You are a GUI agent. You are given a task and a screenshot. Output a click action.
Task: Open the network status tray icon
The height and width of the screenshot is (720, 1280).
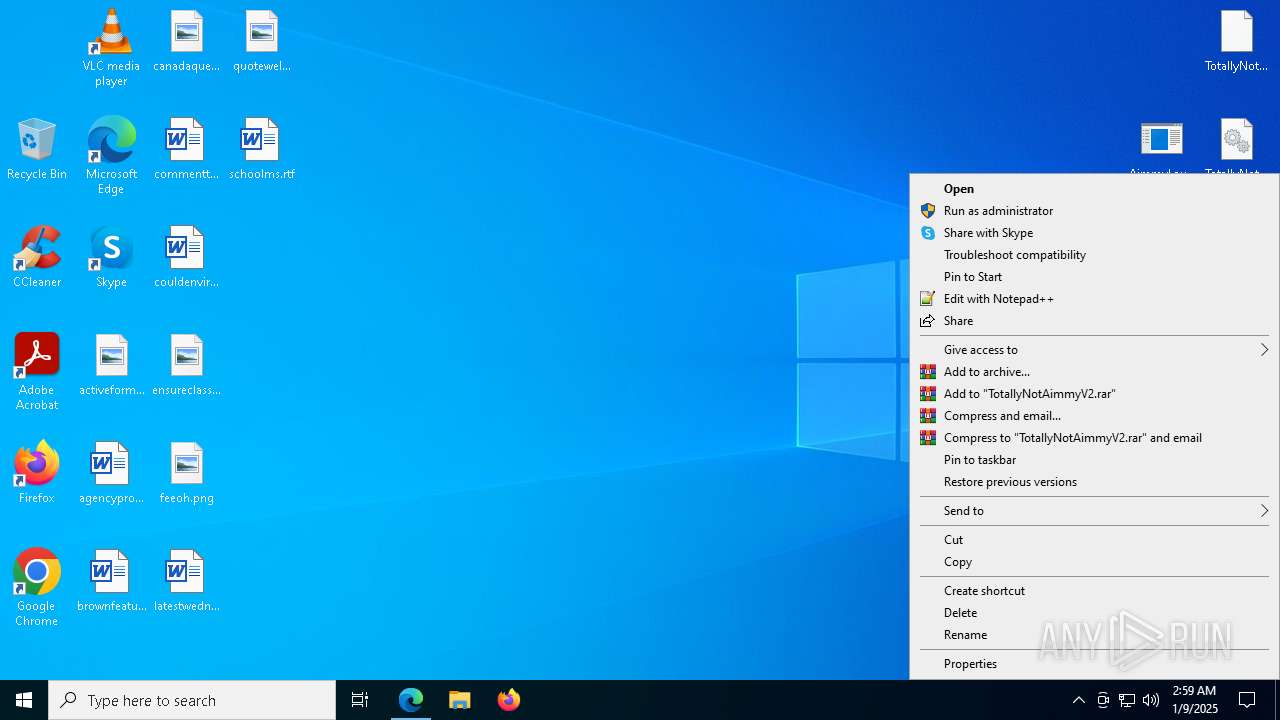click(x=1127, y=700)
